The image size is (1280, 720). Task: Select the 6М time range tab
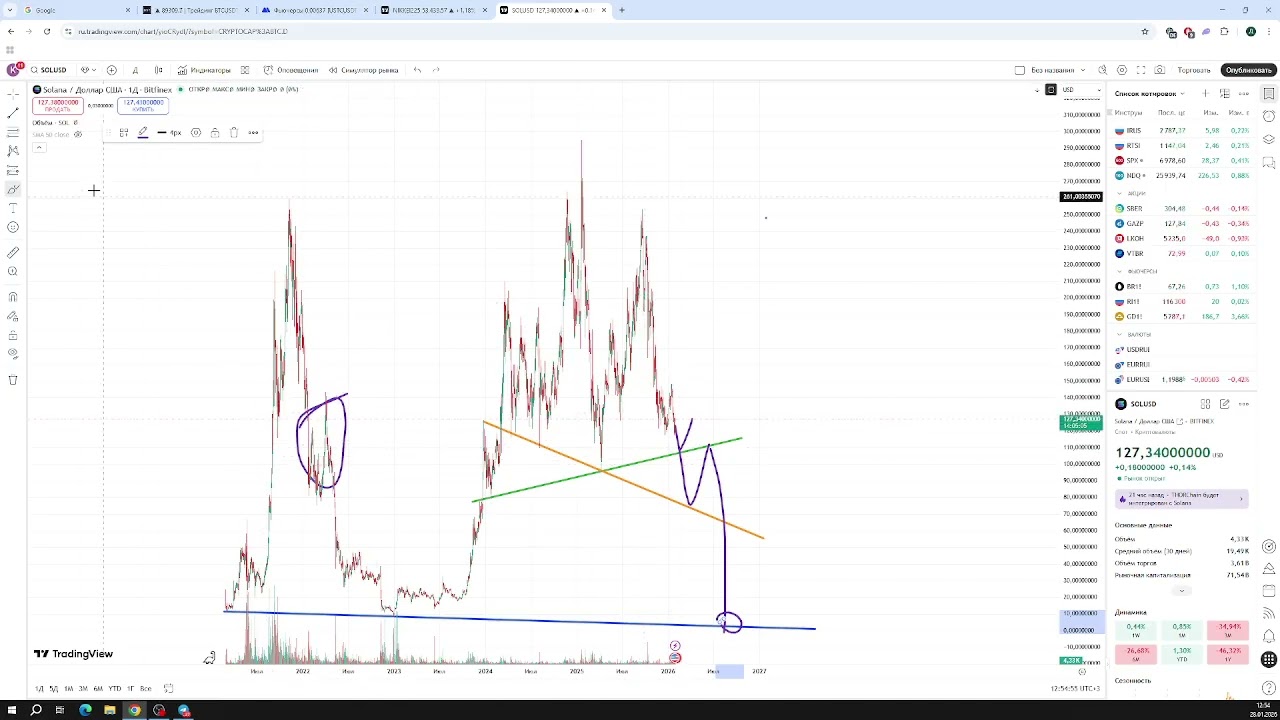pos(98,689)
